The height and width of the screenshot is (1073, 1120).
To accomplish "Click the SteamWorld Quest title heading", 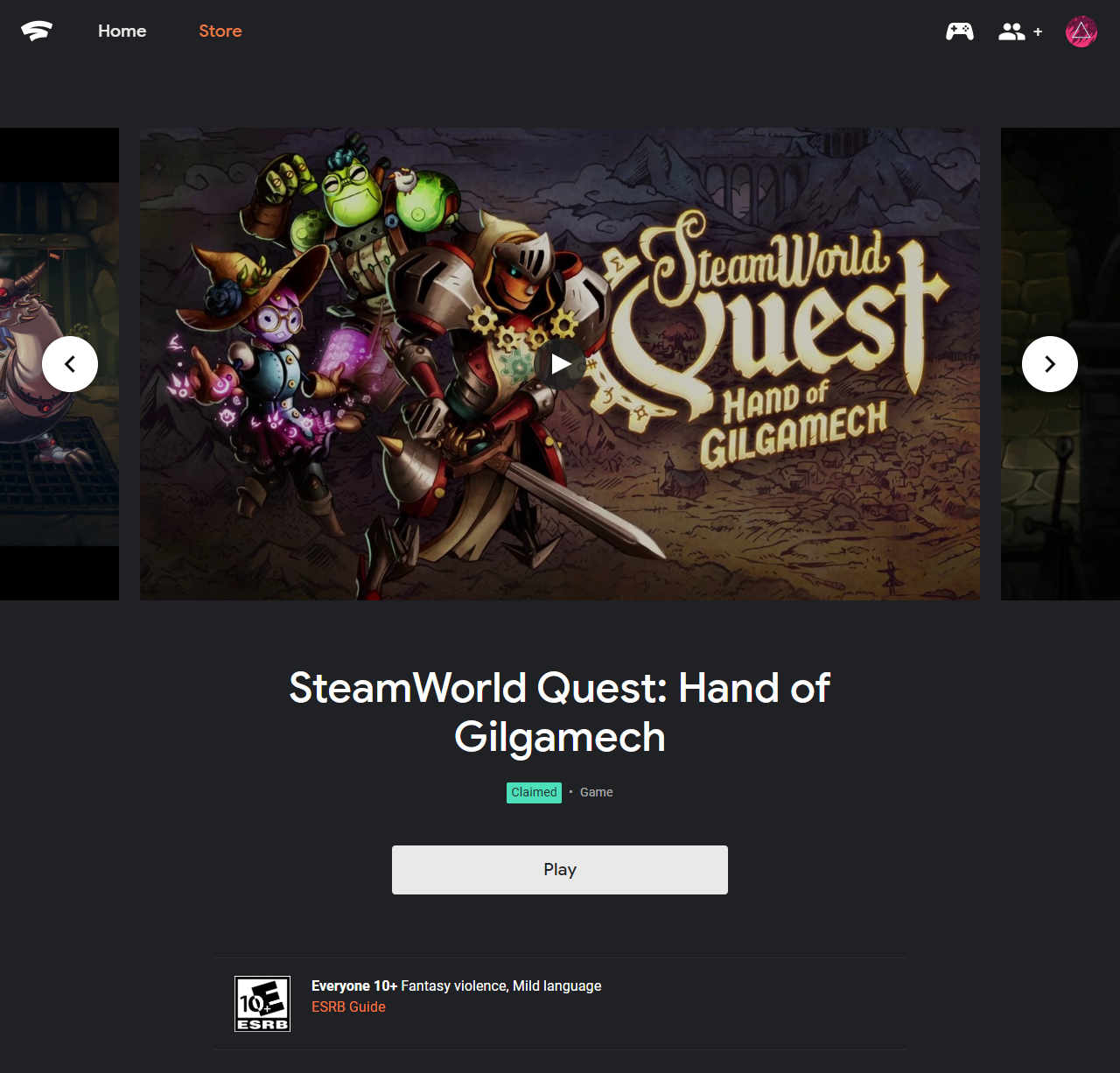I will coord(560,712).
